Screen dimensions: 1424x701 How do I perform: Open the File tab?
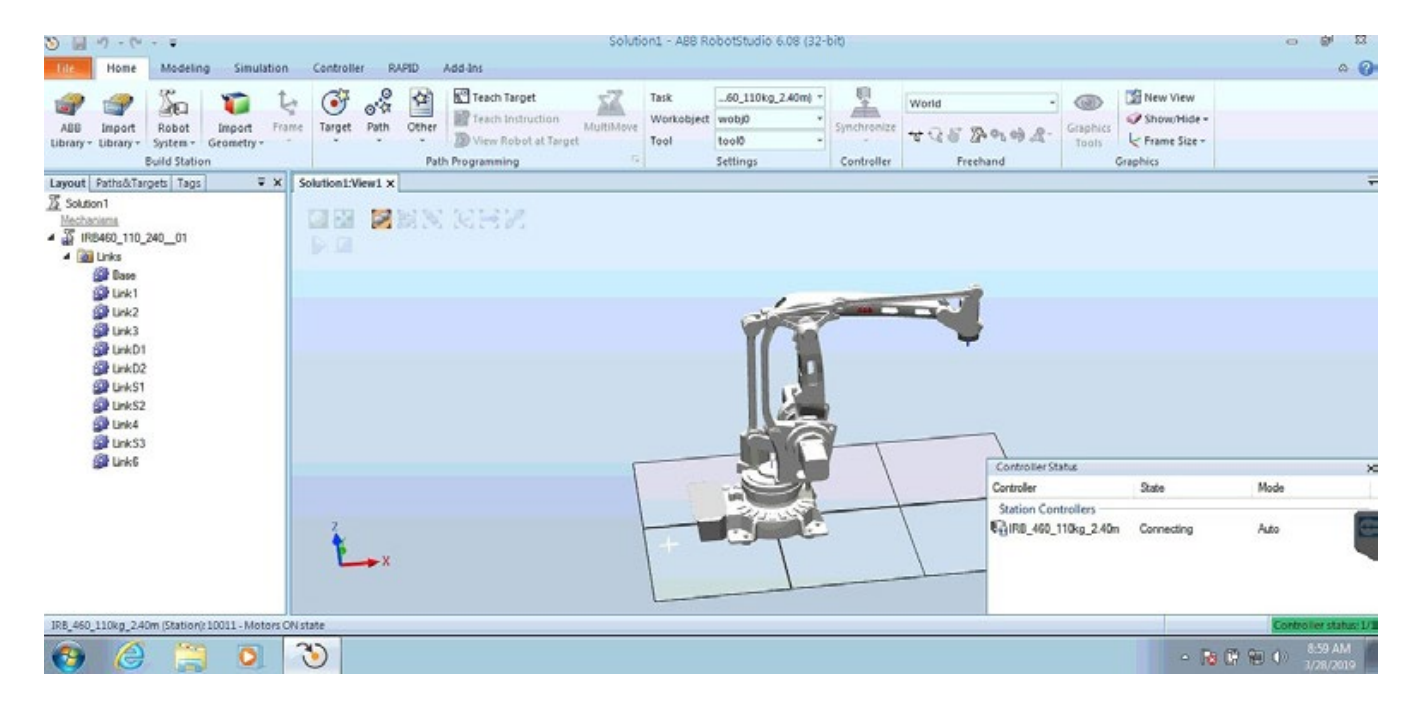[x=67, y=68]
